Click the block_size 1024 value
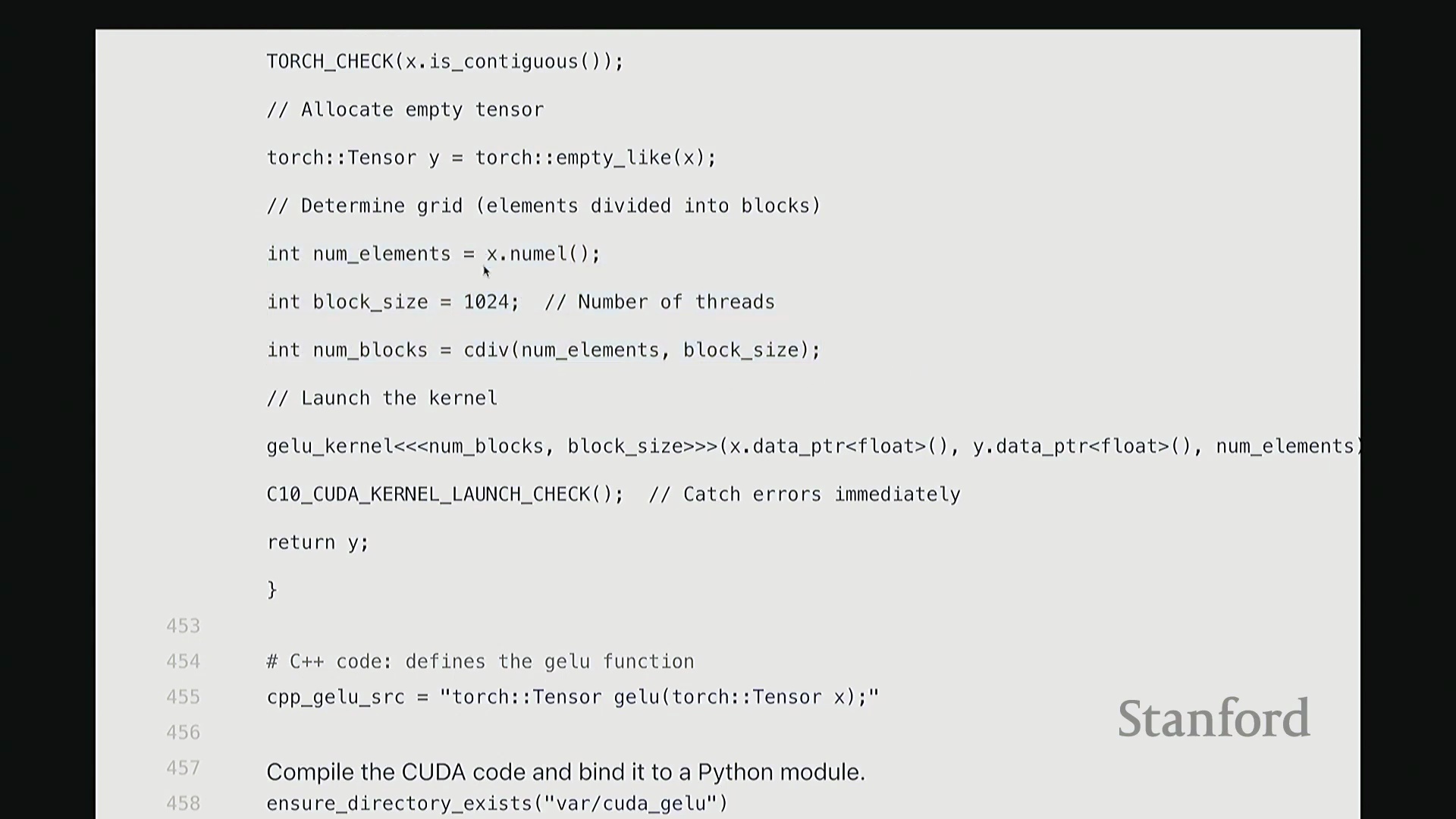The width and height of the screenshot is (1456, 819). pos(485,302)
